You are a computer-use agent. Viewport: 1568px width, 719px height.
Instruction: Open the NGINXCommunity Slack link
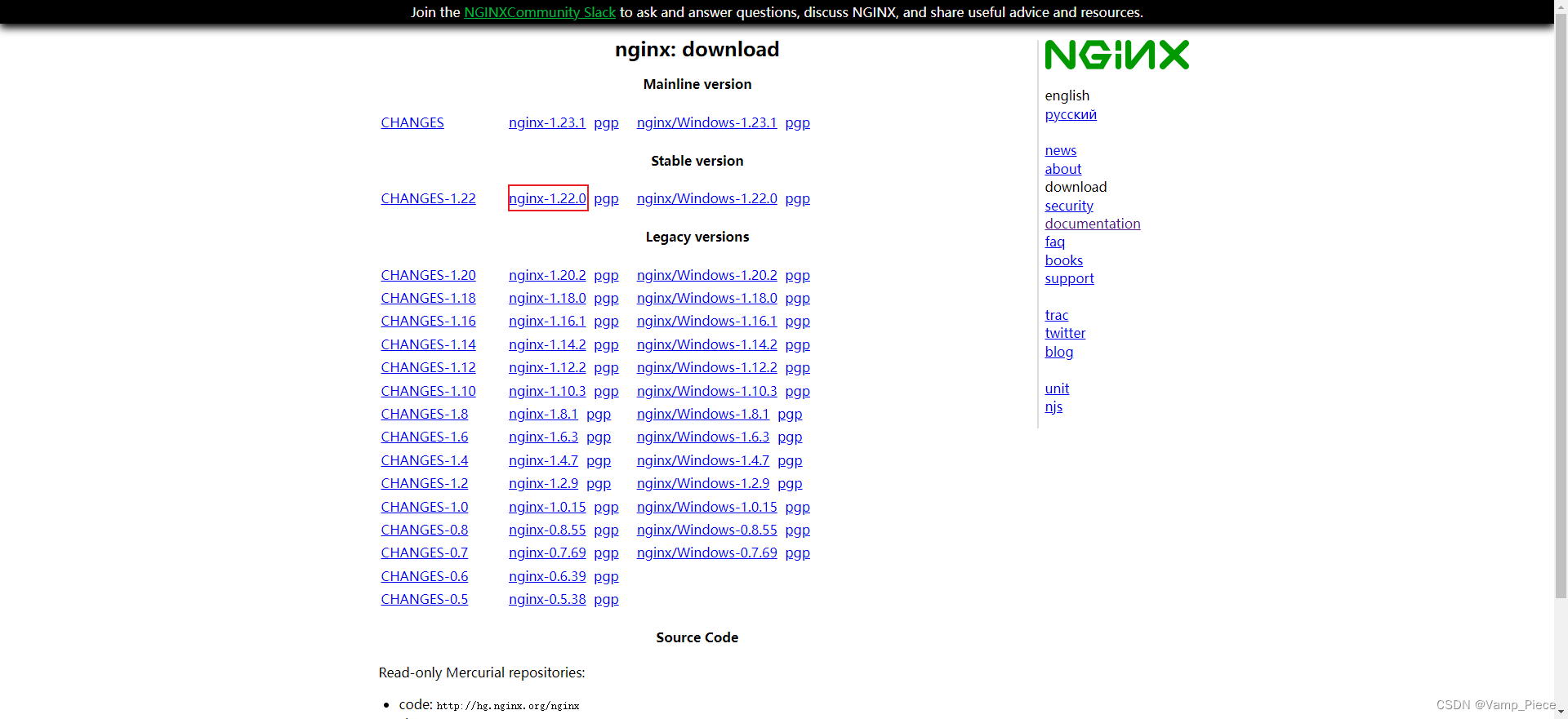pos(540,12)
